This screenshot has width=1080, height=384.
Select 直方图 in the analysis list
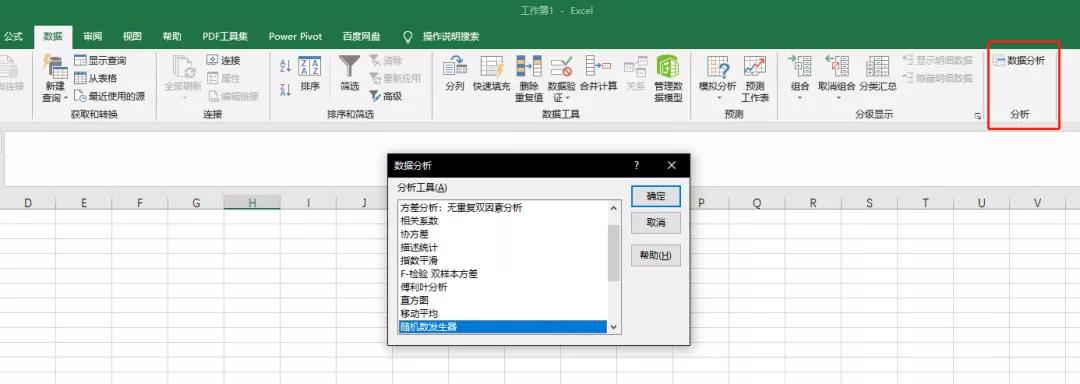(503, 300)
